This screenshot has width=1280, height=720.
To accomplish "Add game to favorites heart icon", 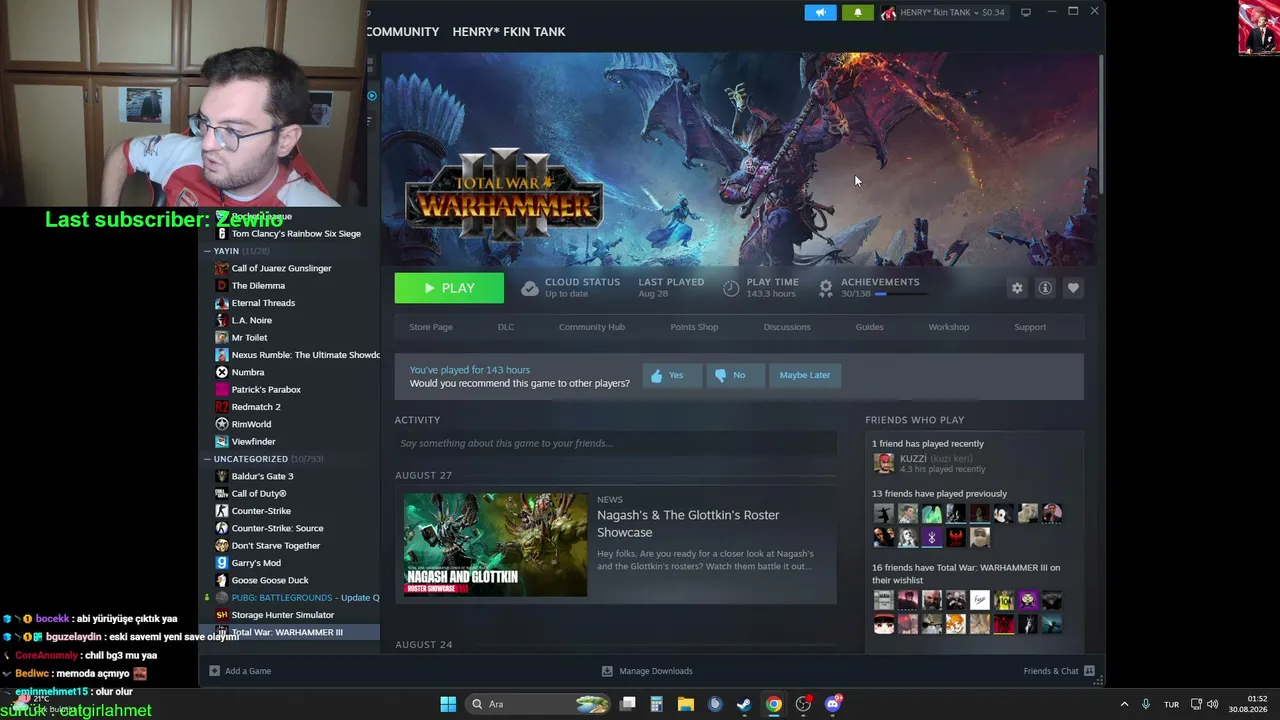I will pos(1073,288).
